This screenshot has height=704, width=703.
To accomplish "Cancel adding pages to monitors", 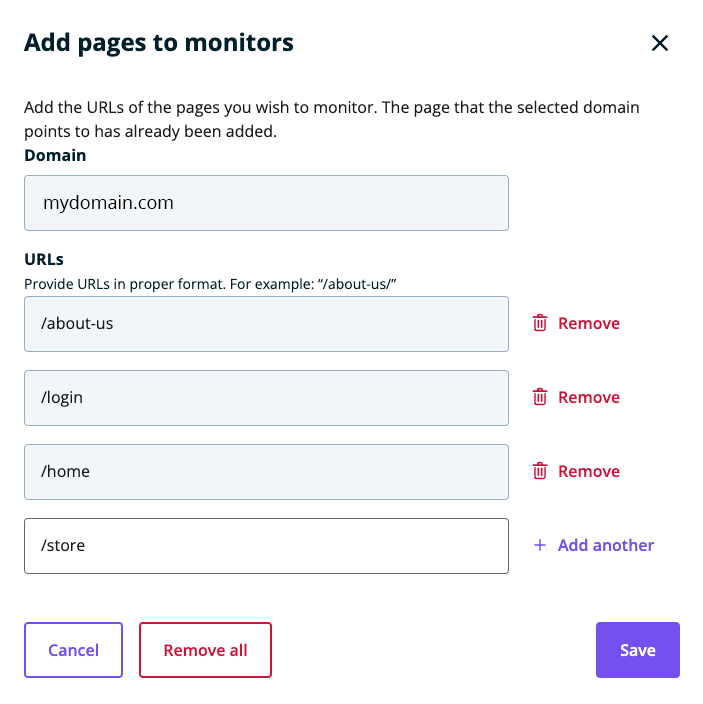I will (73, 650).
